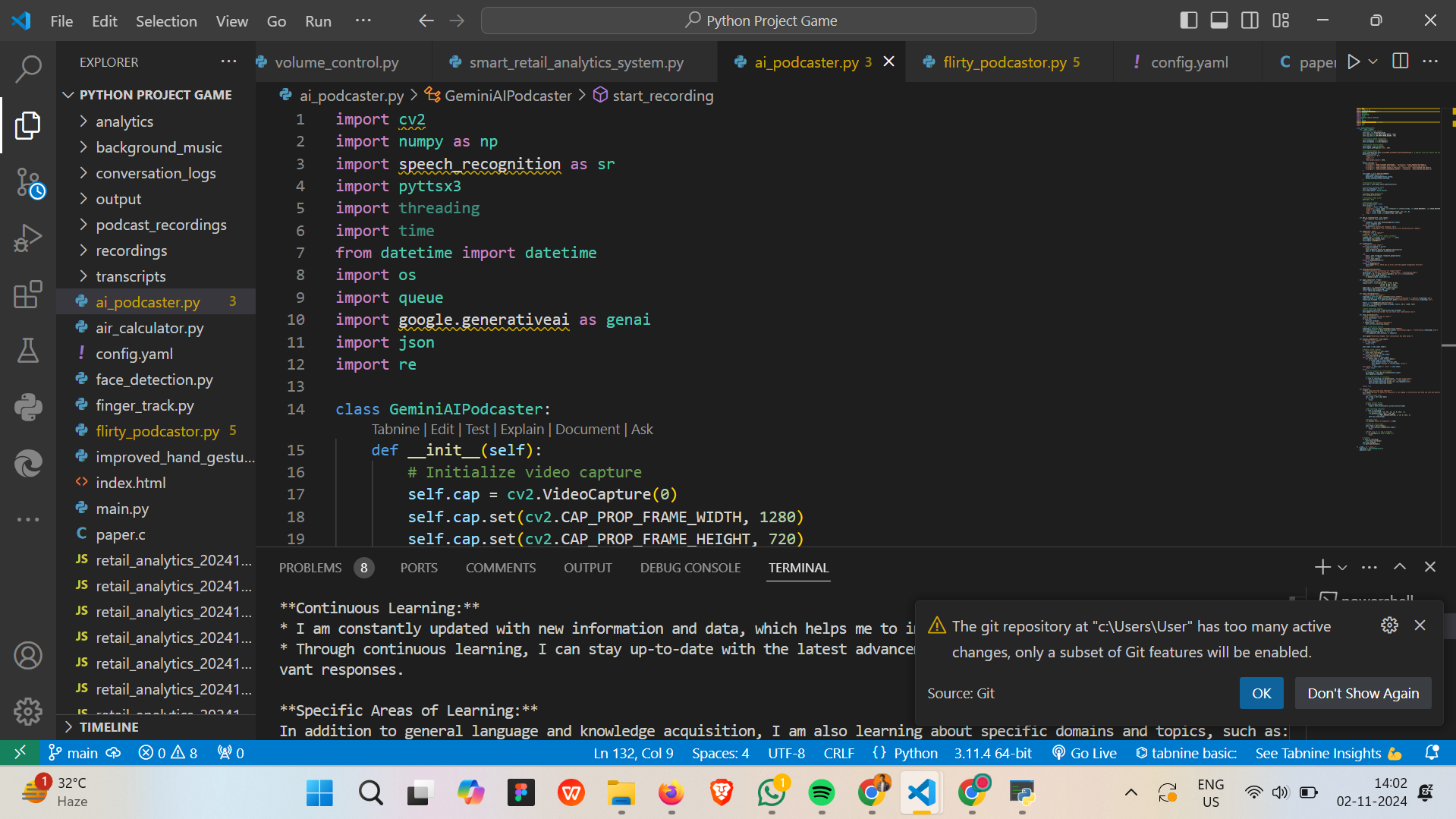
Task: Click See Tabnine Insights link
Action: 1329,752
